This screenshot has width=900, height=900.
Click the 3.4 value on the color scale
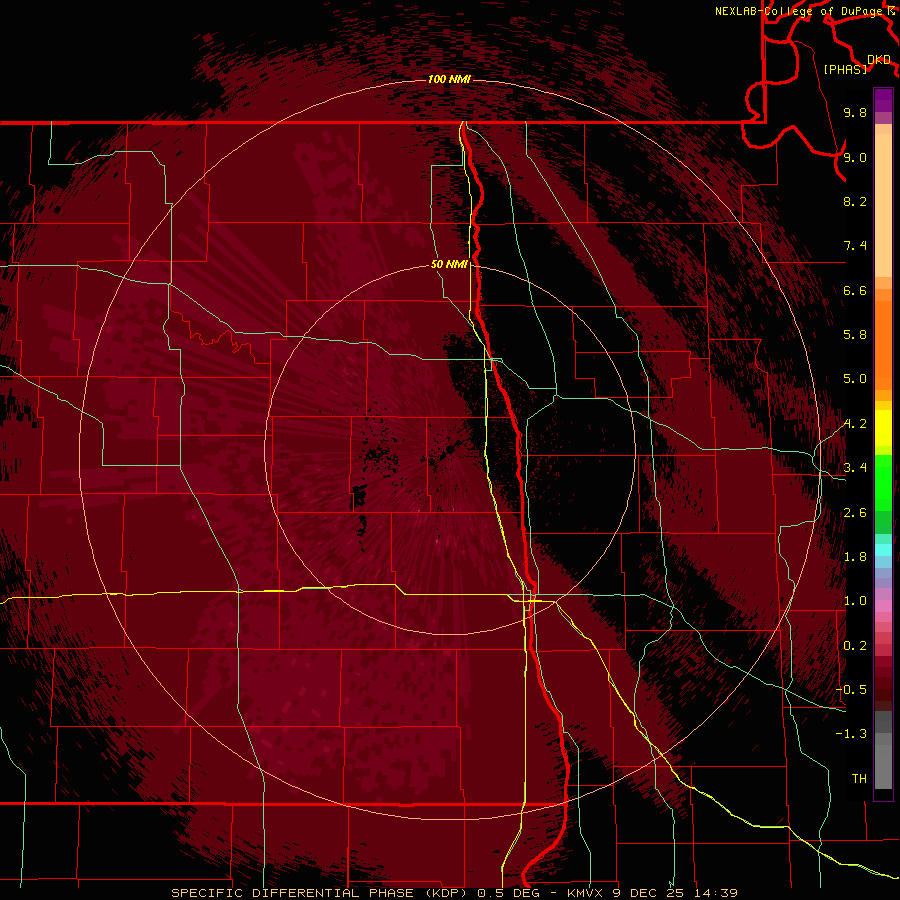855,468
